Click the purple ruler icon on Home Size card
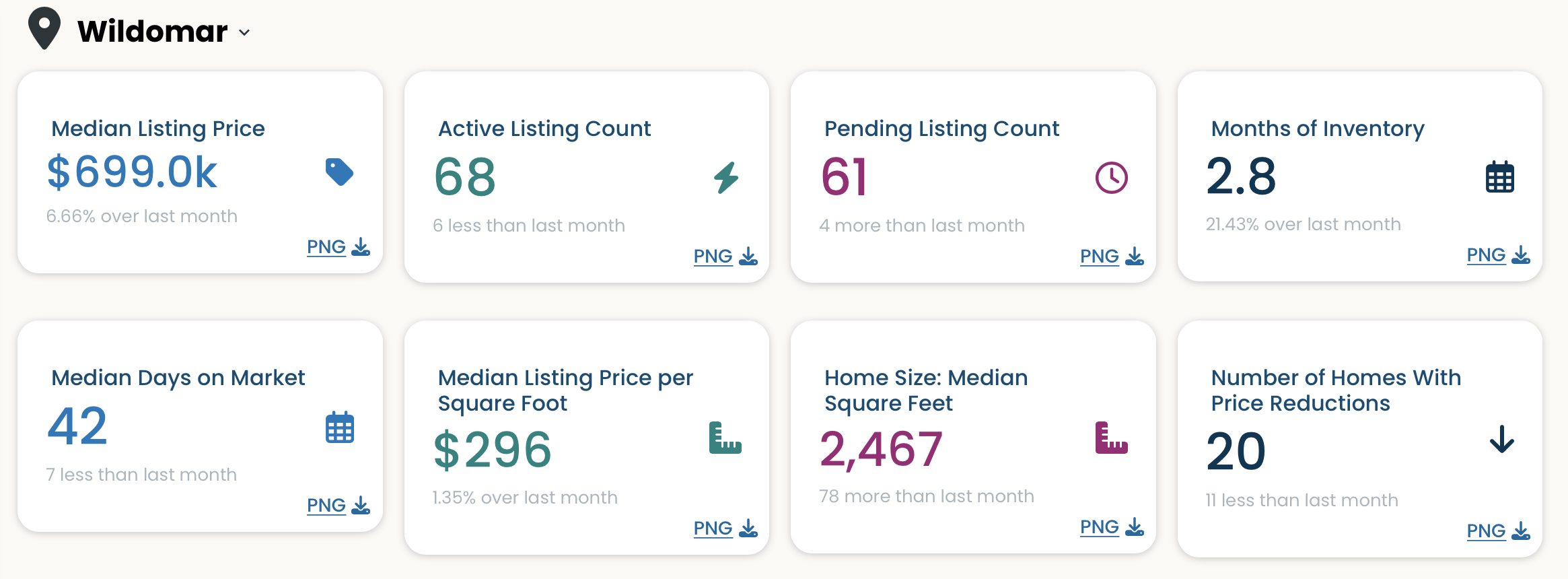Image resolution: width=1568 pixels, height=579 pixels. pyautogui.click(x=1111, y=438)
